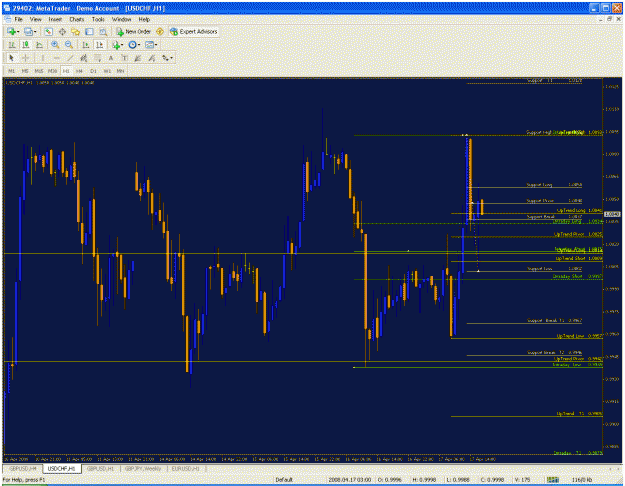Select the Text Label 'T' tool
Screen dimensions: 625x486
(124, 58)
